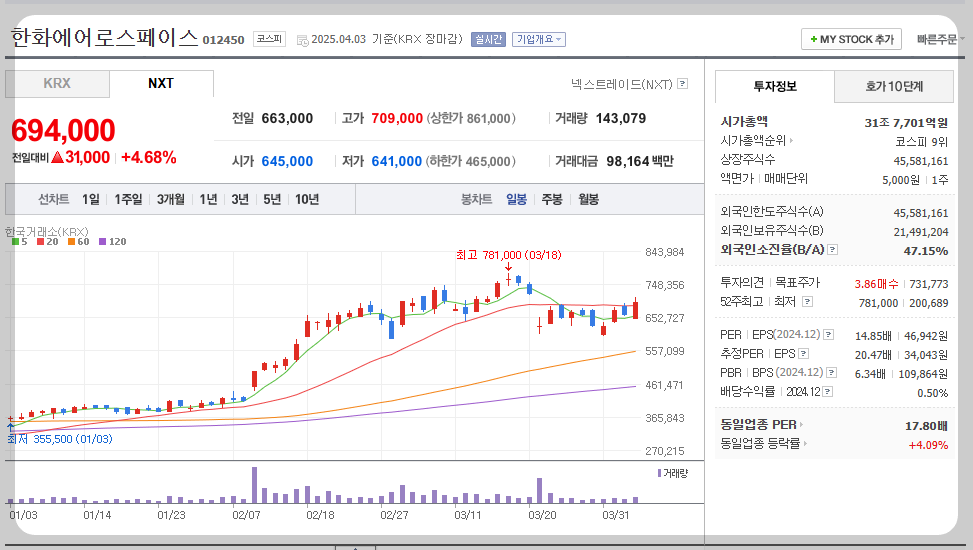The height and width of the screenshot is (550, 973).
Task: Select the 1일 line chart period
Action: click(91, 199)
